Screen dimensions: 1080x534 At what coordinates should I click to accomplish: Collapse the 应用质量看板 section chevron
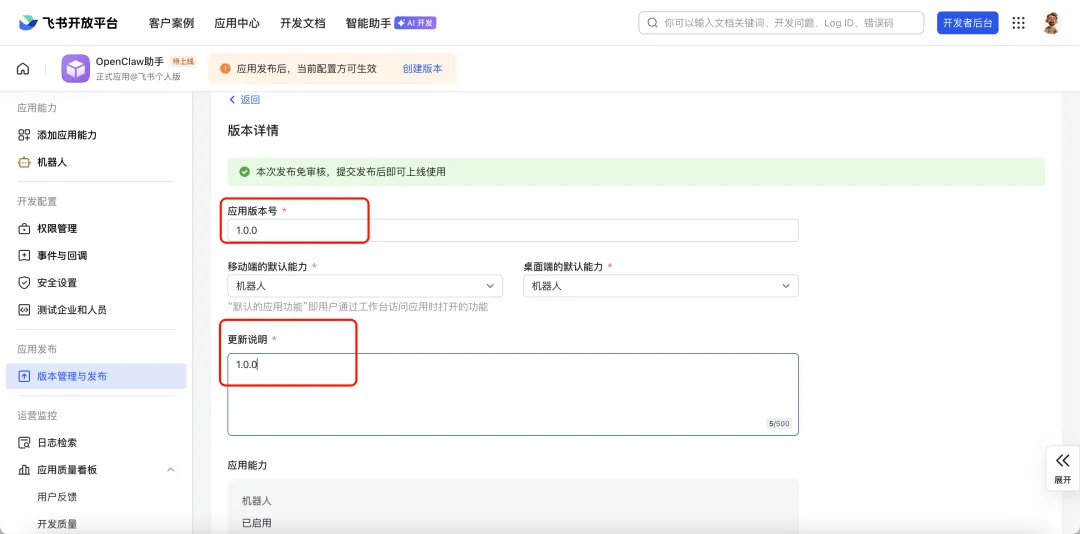(x=171, y=470)
